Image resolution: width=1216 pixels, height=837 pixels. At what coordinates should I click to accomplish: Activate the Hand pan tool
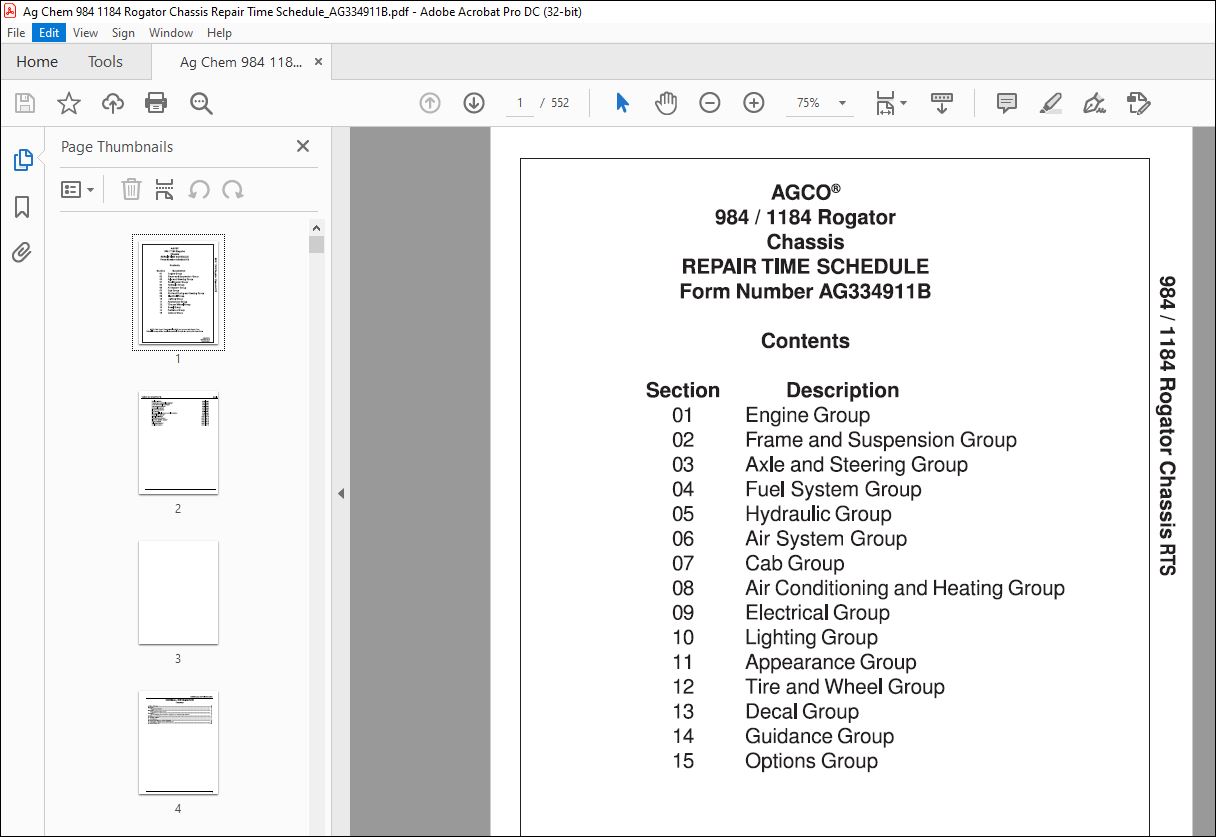pyautogui.click(x=666, y=103)
